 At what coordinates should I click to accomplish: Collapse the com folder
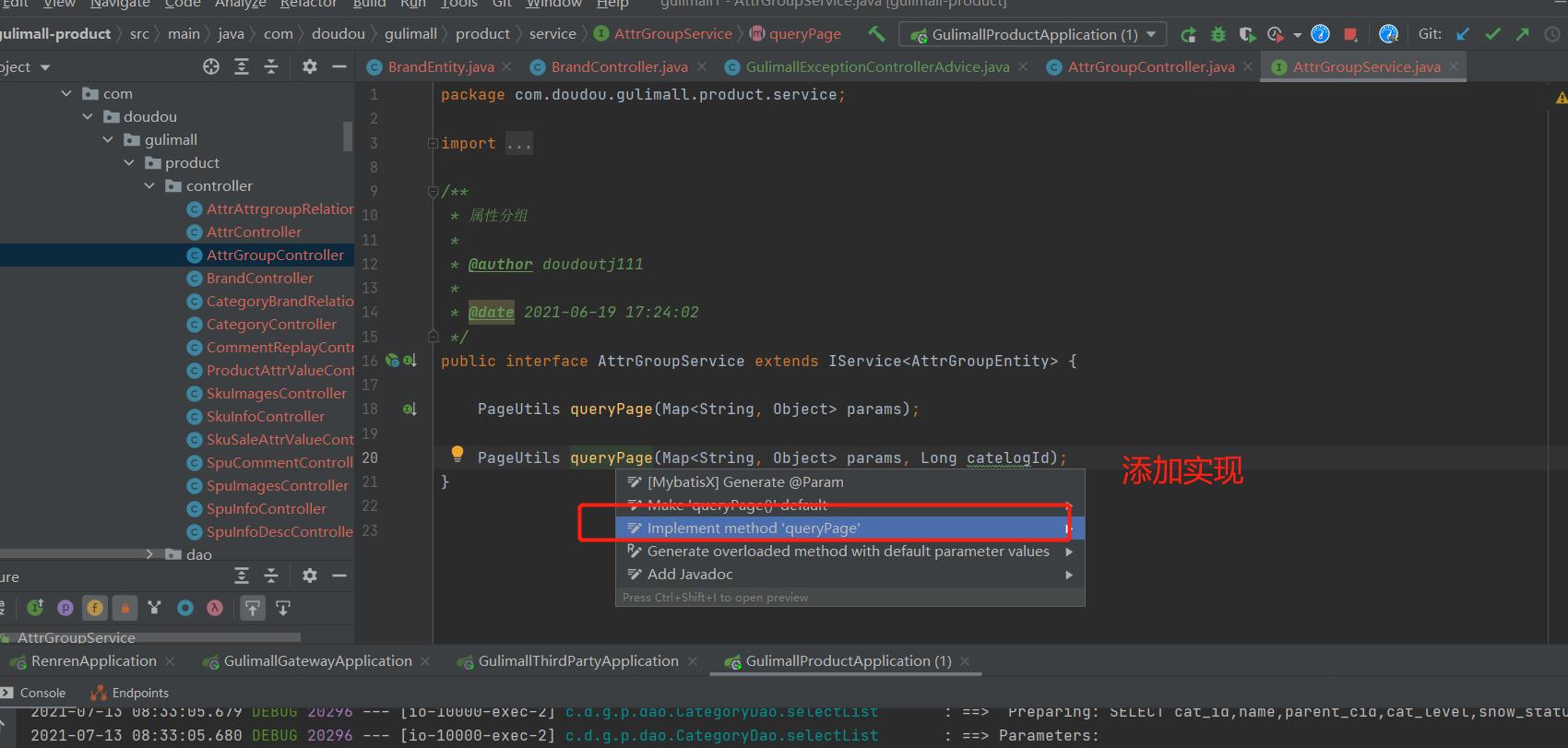[66, 93]
